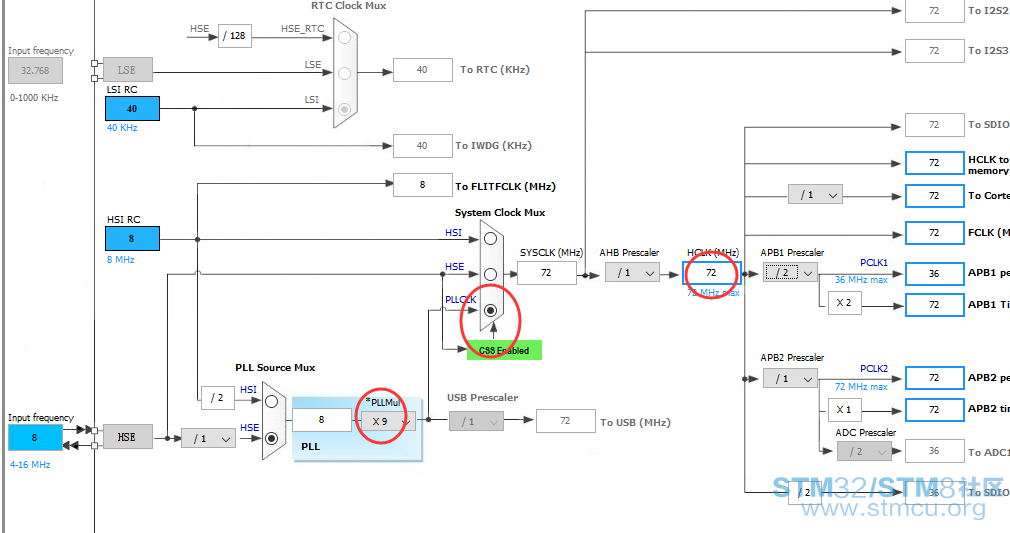Screen dimensions: 1010x533
Task: Click the APB1 peripheral clocks 36 field
Action: [935, 273]
